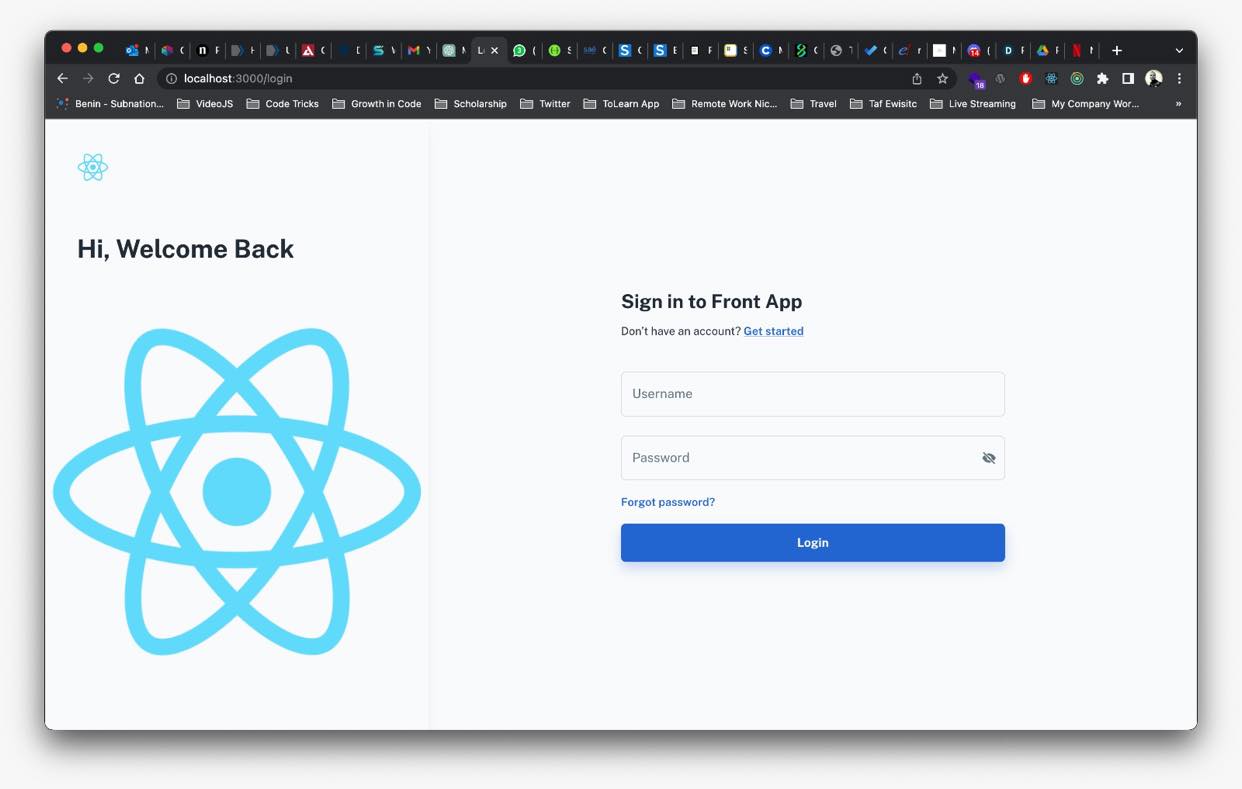Screen dimensions: 1242x789
Task: Open a new browser tab
Action: click(x=1117, y=50)
